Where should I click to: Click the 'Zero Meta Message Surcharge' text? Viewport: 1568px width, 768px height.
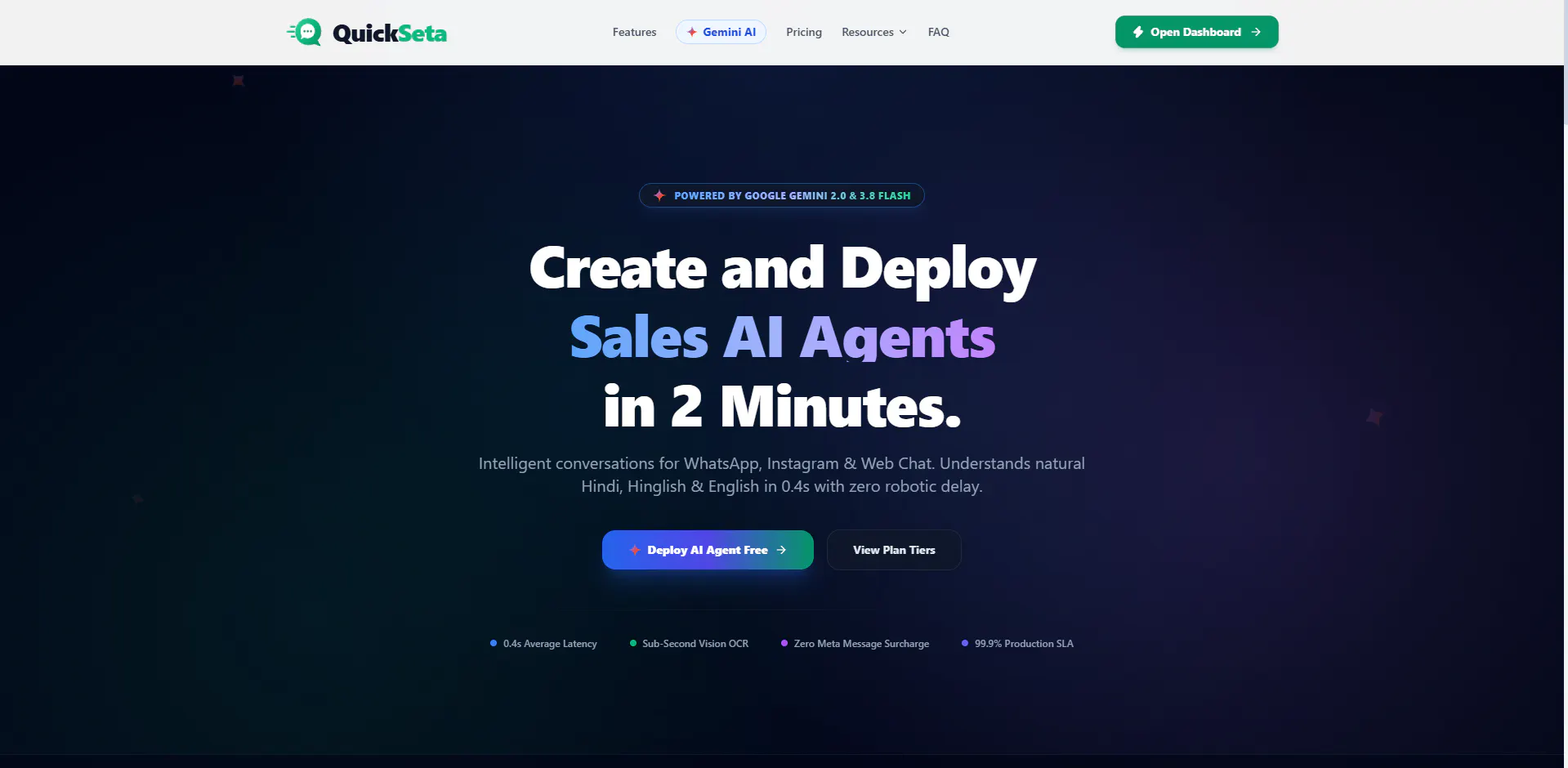(861, 644)
